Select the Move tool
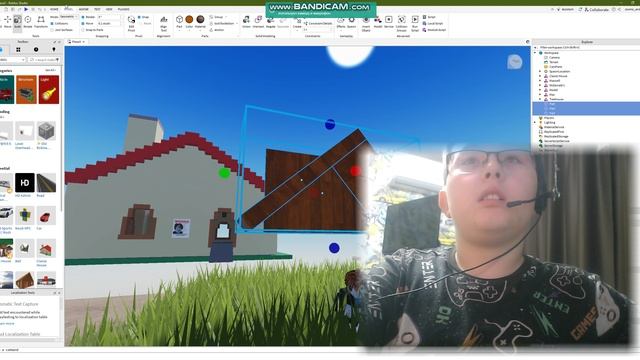This screenshot has width=640, height=360. 7,22
